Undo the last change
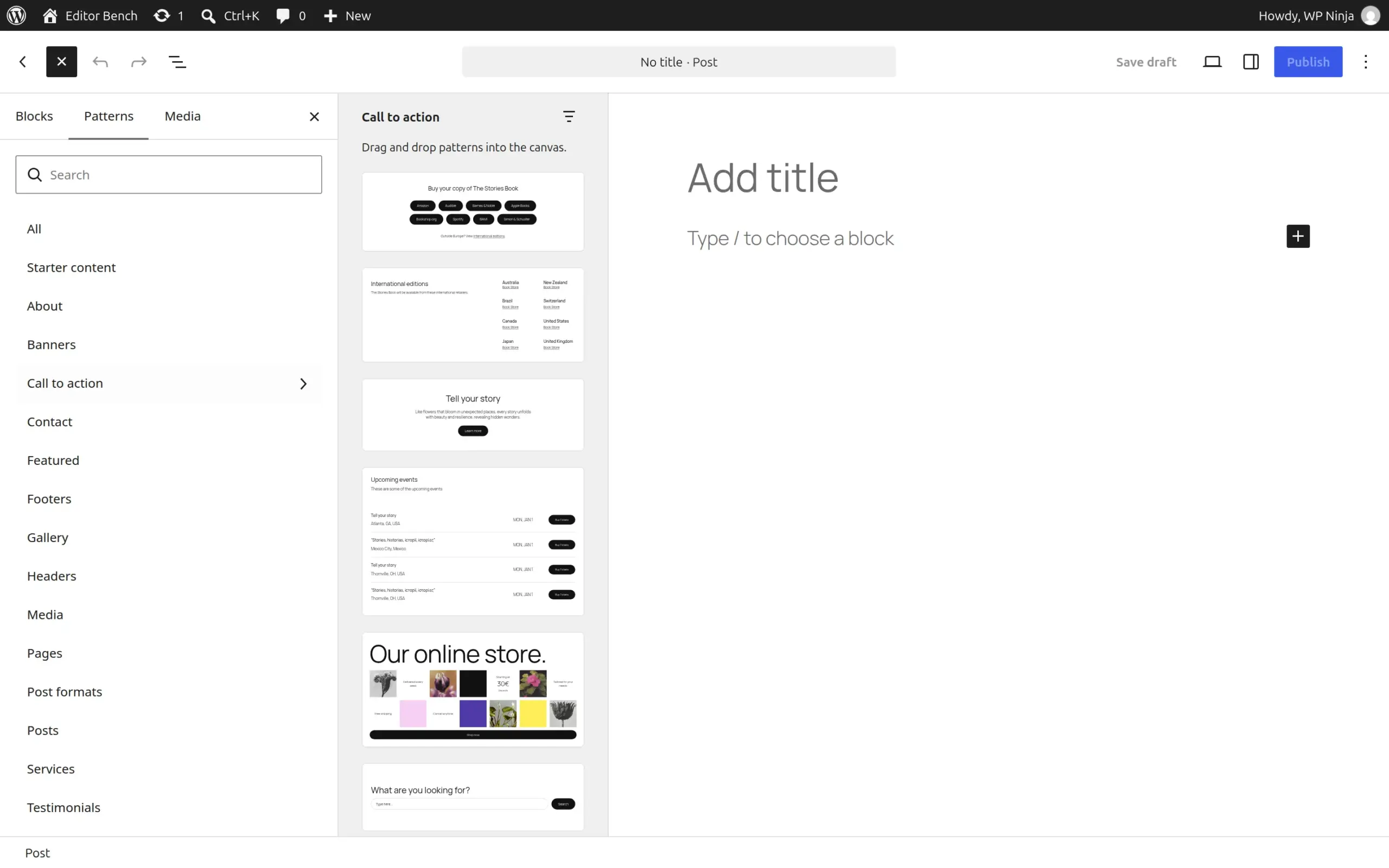Image resolution: width=1389 pixels, height=868 pixels. point(100,61)
